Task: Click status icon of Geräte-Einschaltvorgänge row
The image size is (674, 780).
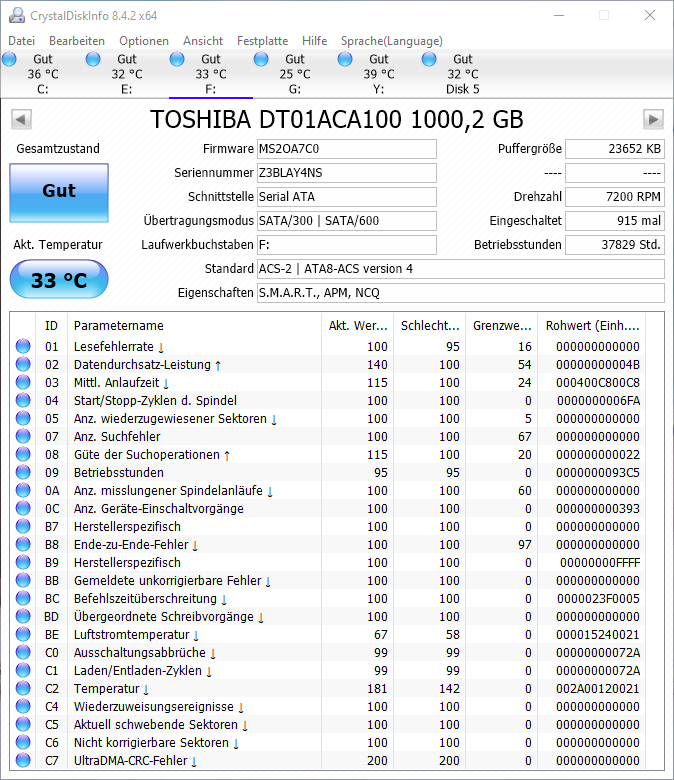Action: pyautogui.click(x=23, y=508)
